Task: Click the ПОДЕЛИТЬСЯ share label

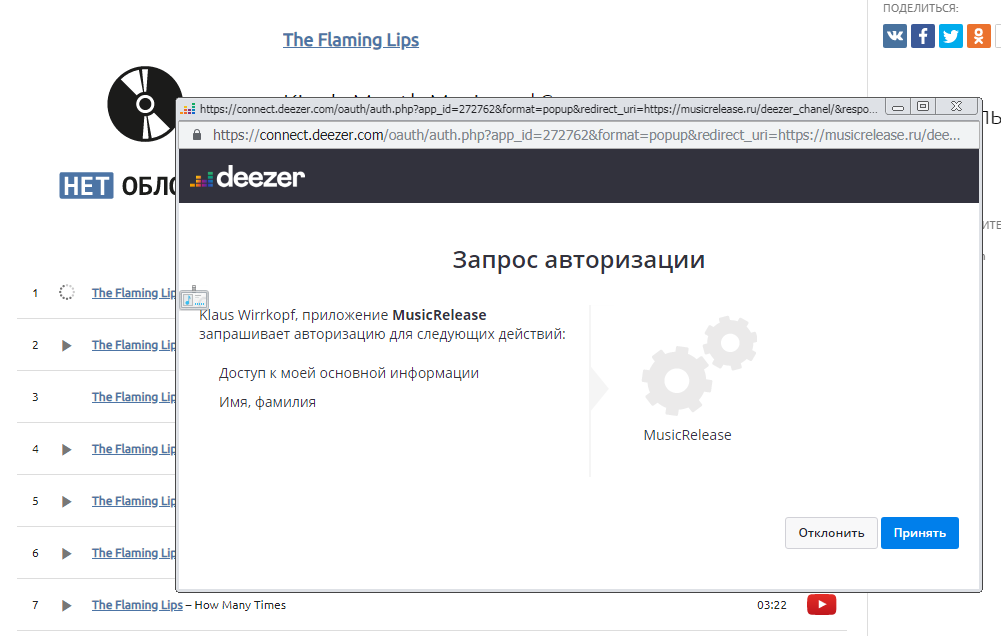Action: 921,8
